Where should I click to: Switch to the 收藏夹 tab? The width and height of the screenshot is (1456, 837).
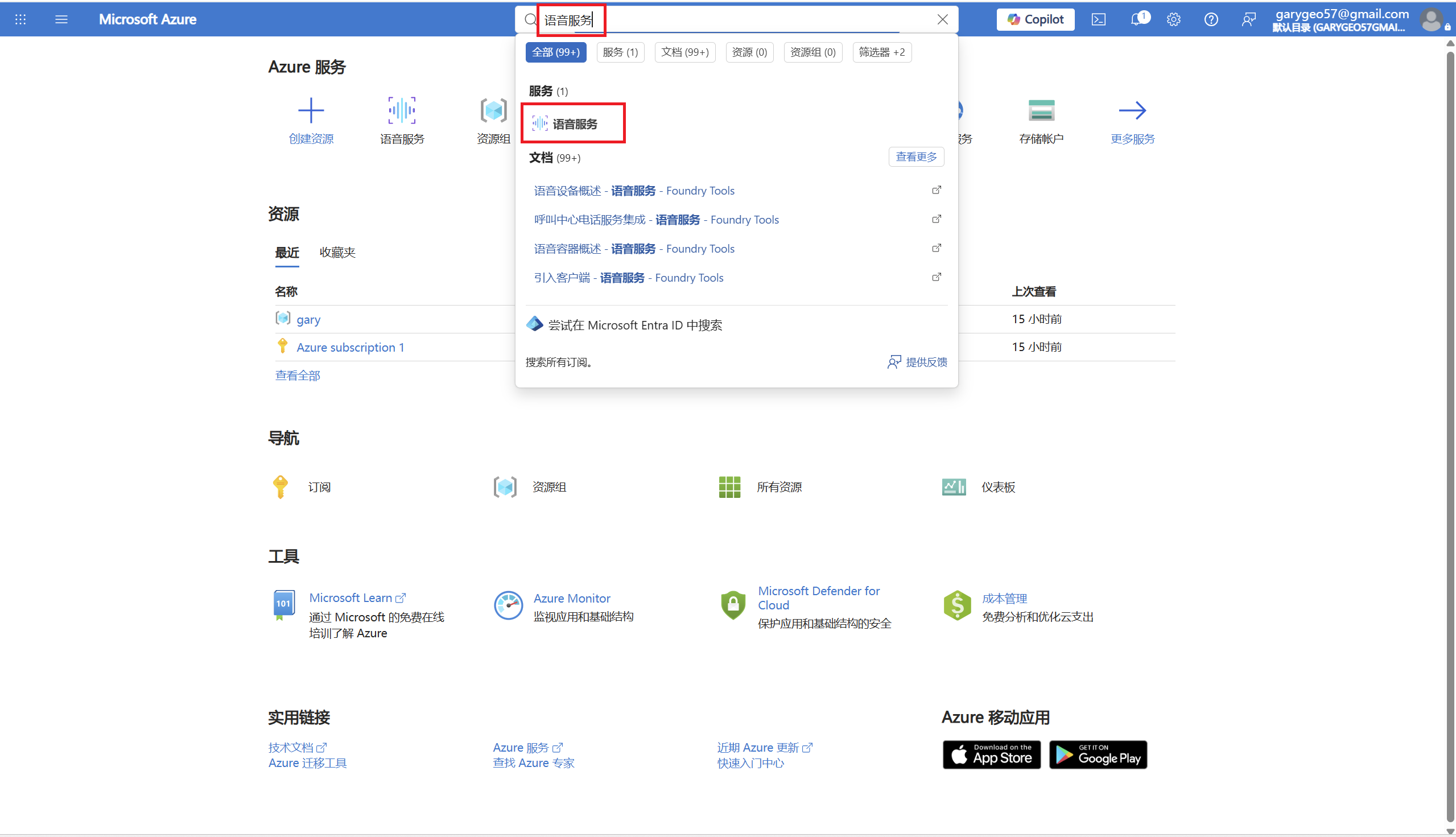tap(337, 253)
